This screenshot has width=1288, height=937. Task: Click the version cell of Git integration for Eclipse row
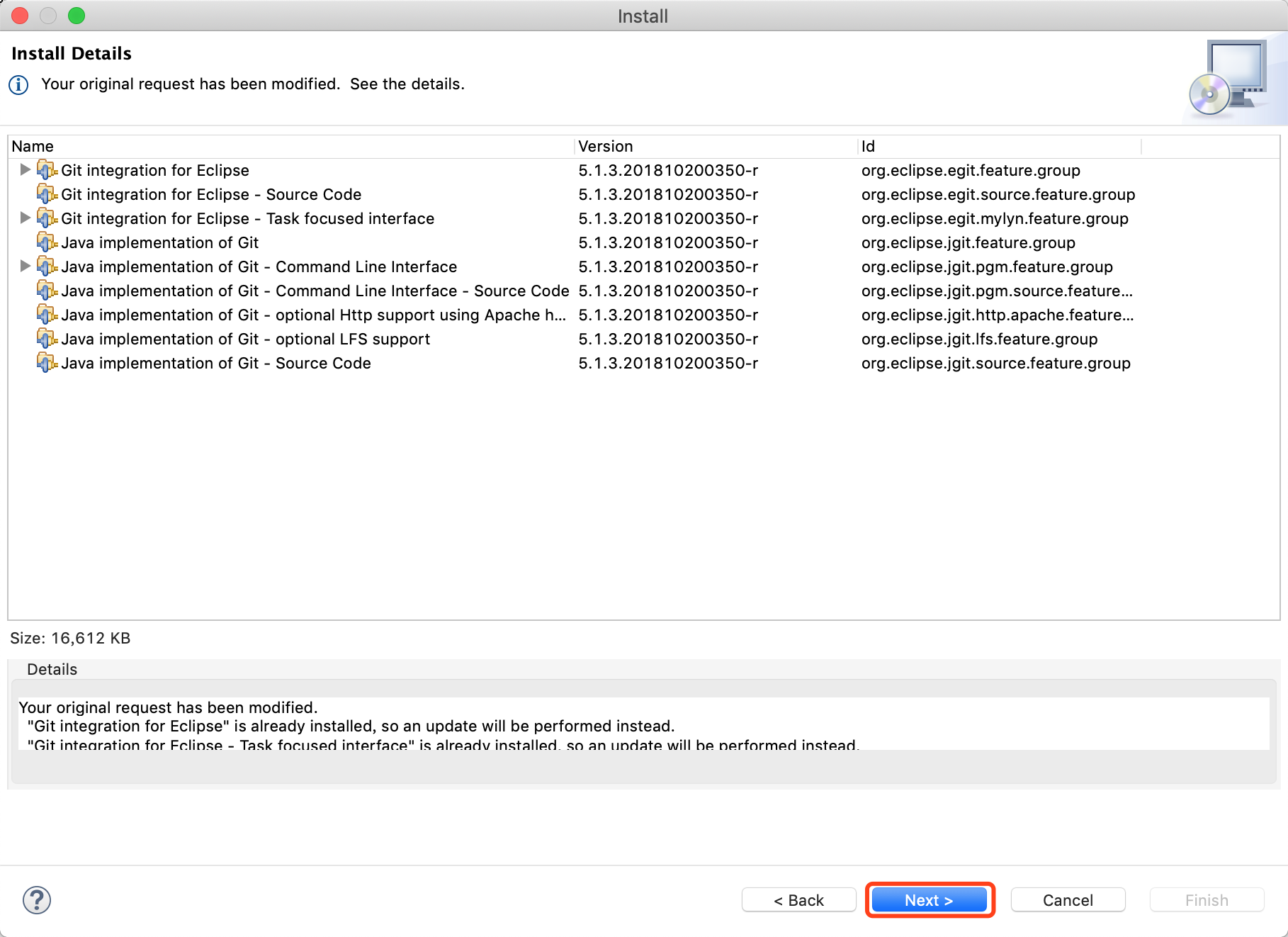click(x=668, y=170)
